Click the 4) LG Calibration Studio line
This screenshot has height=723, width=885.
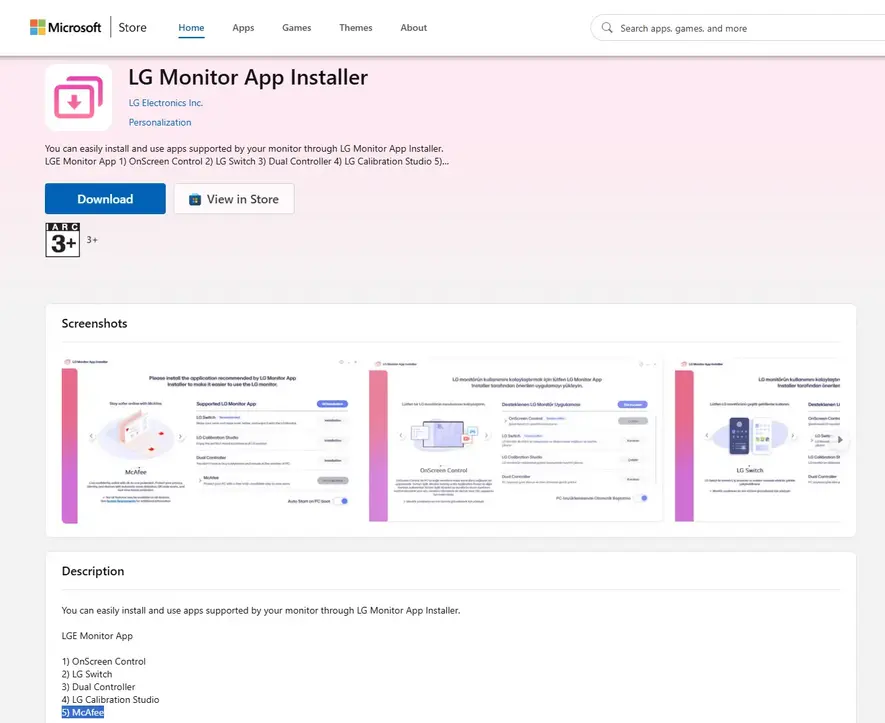pyautogui.click(x=111, y=700)
